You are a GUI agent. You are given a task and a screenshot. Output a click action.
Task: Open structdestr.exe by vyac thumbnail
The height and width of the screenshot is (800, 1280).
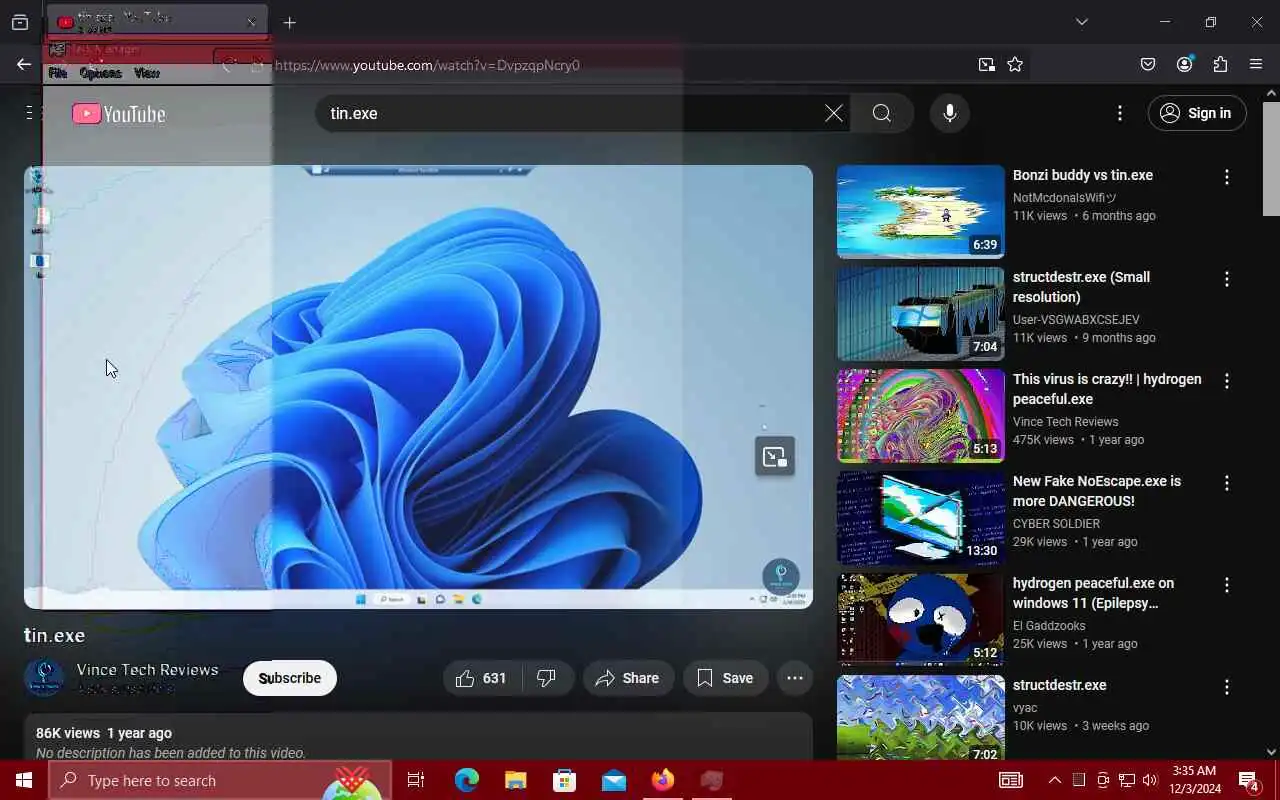[x=921, y=717]
